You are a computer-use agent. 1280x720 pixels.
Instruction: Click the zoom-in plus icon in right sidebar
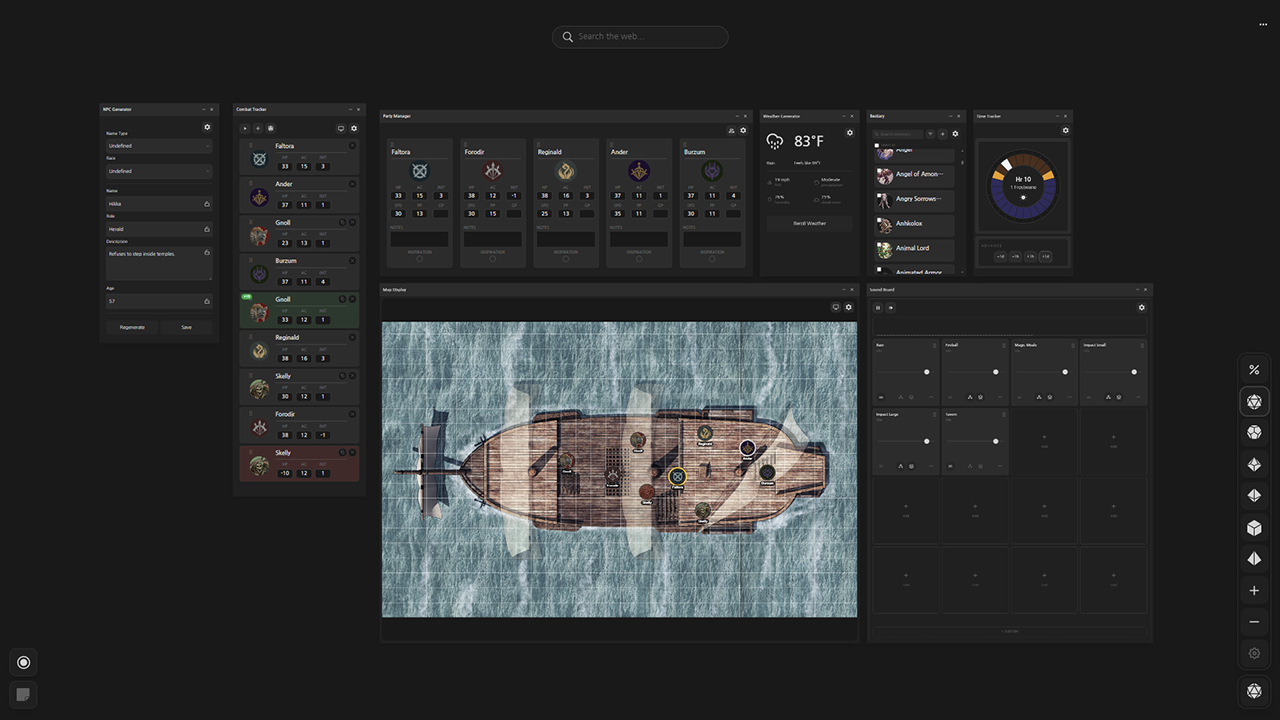1254,591
